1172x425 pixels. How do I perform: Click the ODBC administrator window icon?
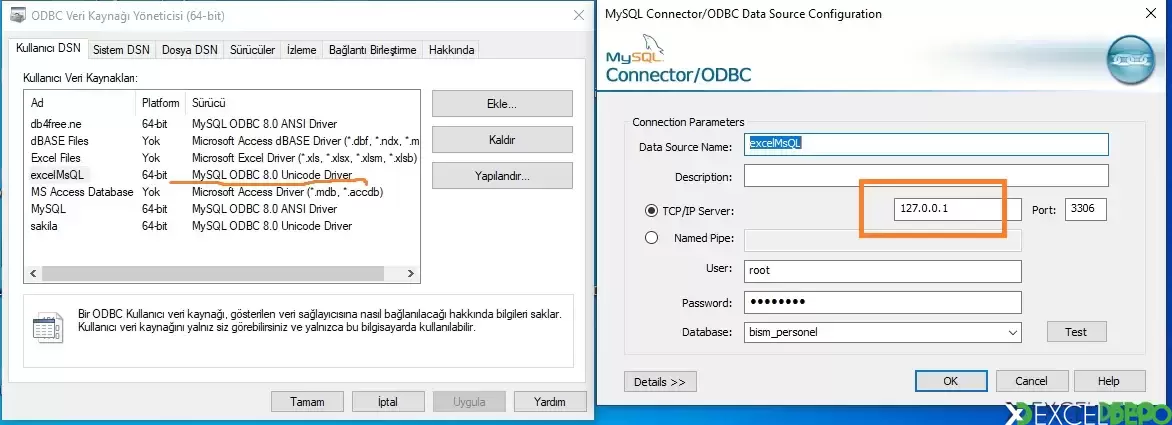[19, 15]
